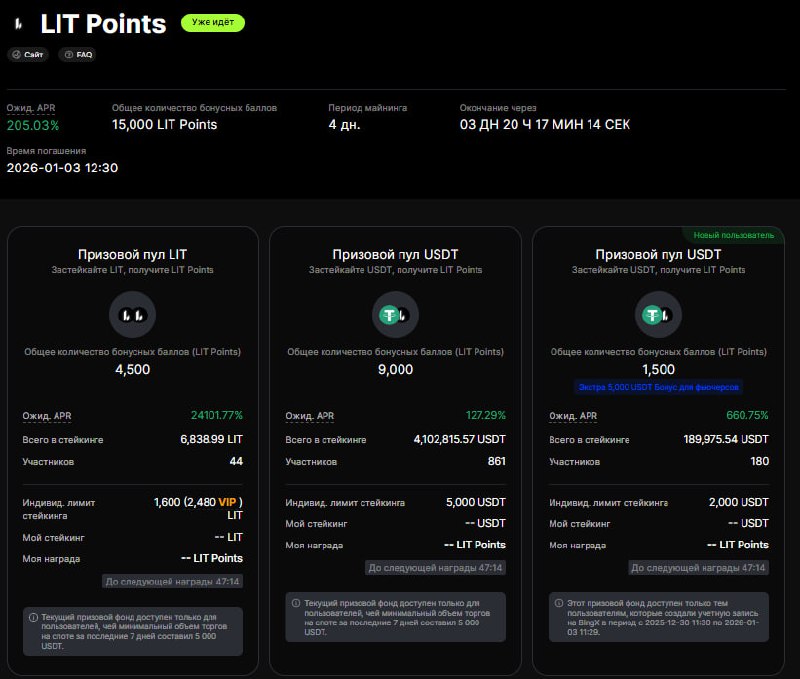The width and height of the screenshot is (800, 679).
Task: Click info icon in LIT pool notice
Action: pos(34,617)
